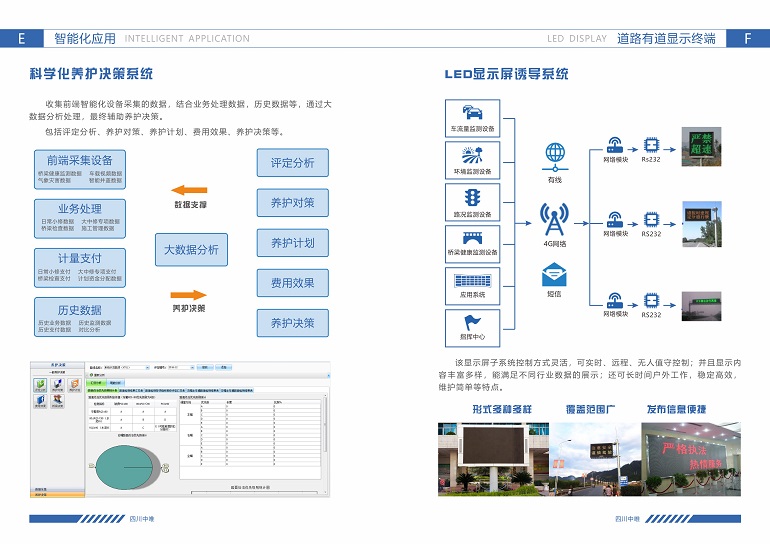Open the red 严格执法 indoor LED wall photo
Screen dimensions: 770x544
pyautogui.click(x=691, y=459)
